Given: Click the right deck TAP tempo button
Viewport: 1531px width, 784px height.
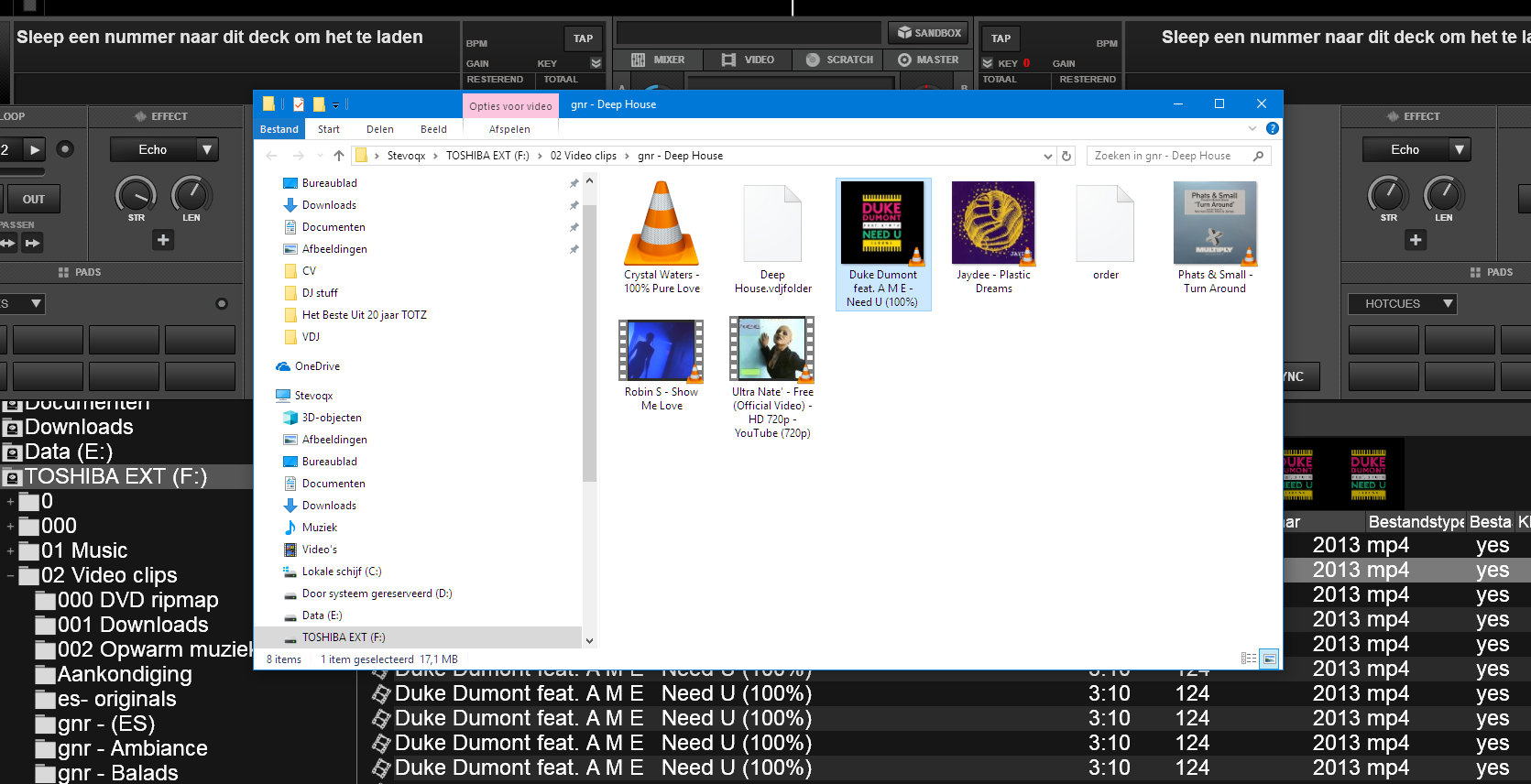Looking at the screenshot, I should click(x=1001, y=38).
